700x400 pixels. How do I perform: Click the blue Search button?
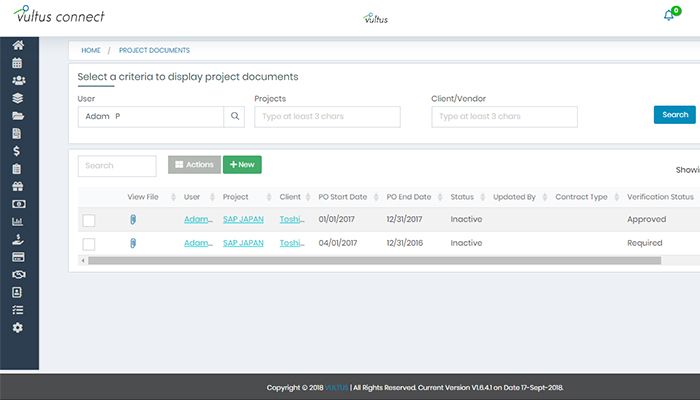675,115
